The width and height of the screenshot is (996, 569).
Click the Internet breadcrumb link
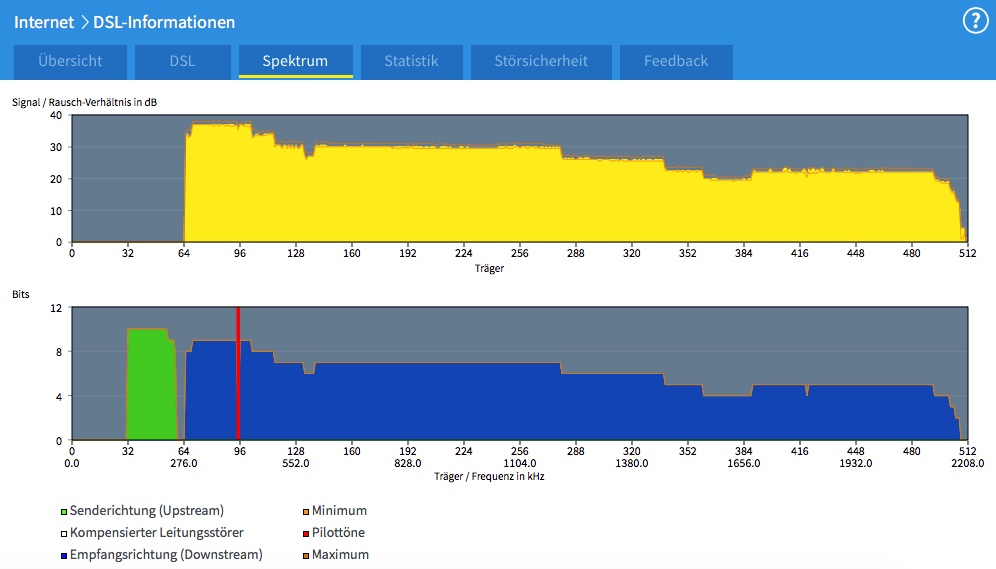point(44,22)
